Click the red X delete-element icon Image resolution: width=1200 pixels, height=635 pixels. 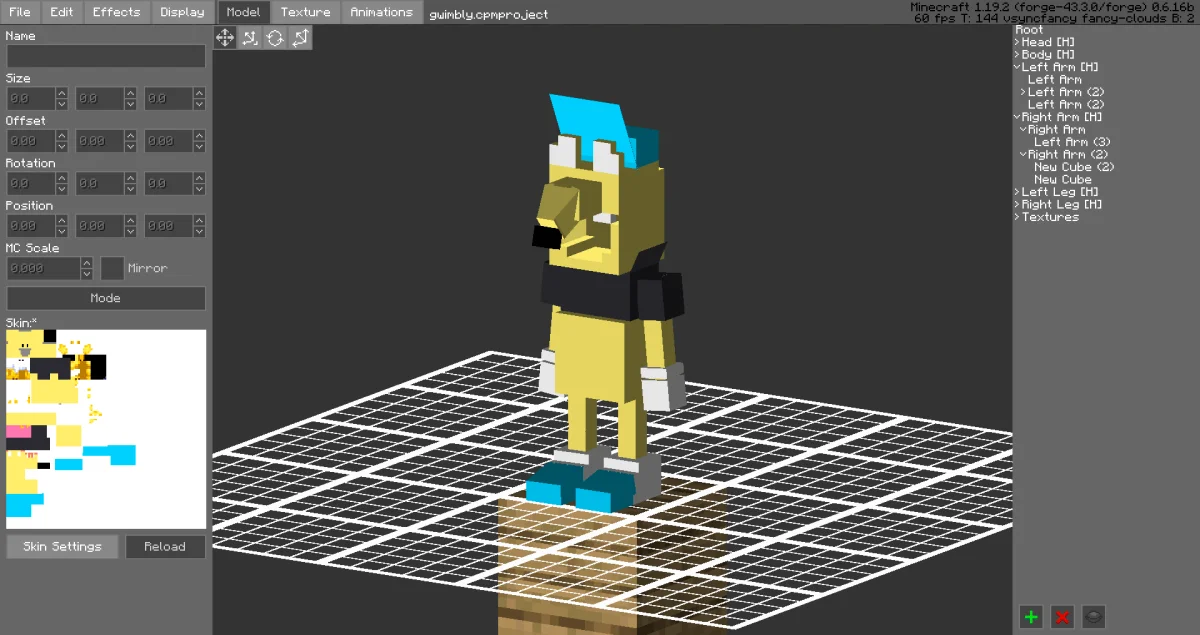pyautogui.click(x=1062, y=617)
